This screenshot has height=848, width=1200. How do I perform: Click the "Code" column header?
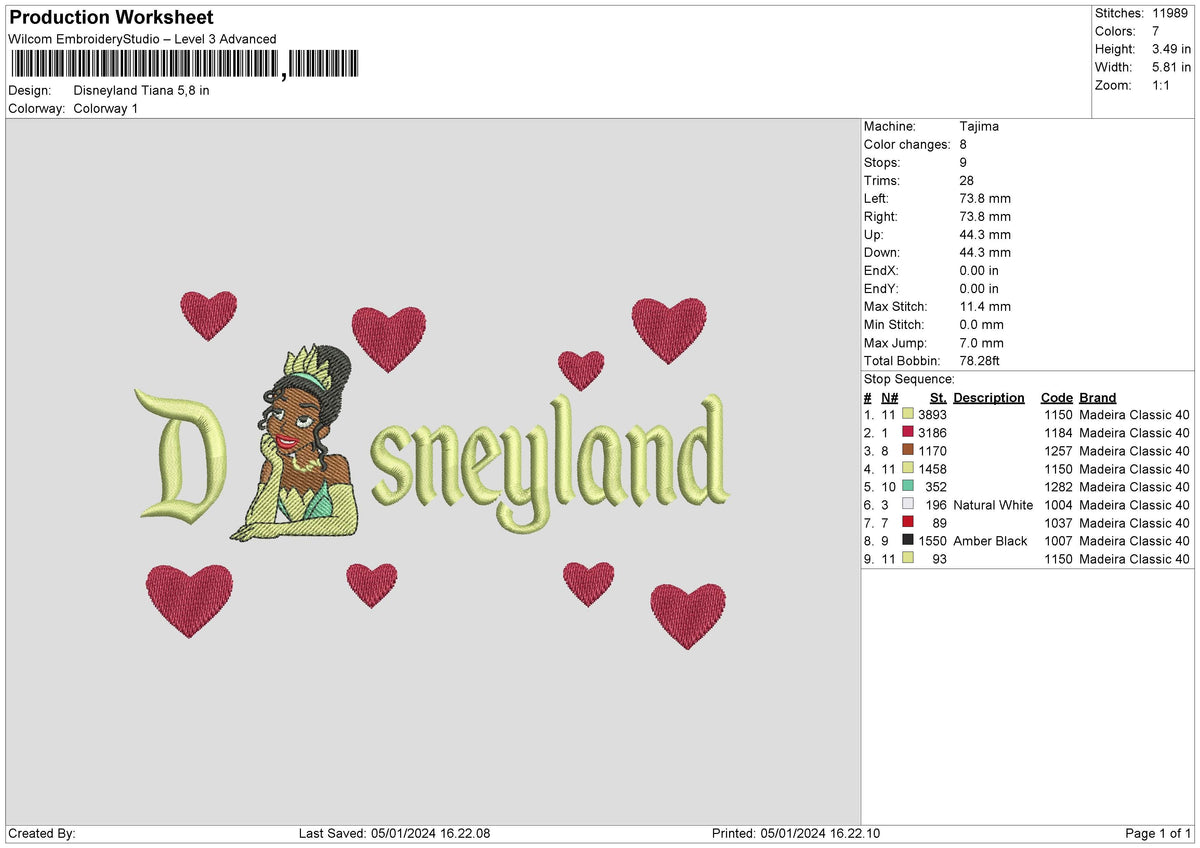point(1056,397)
